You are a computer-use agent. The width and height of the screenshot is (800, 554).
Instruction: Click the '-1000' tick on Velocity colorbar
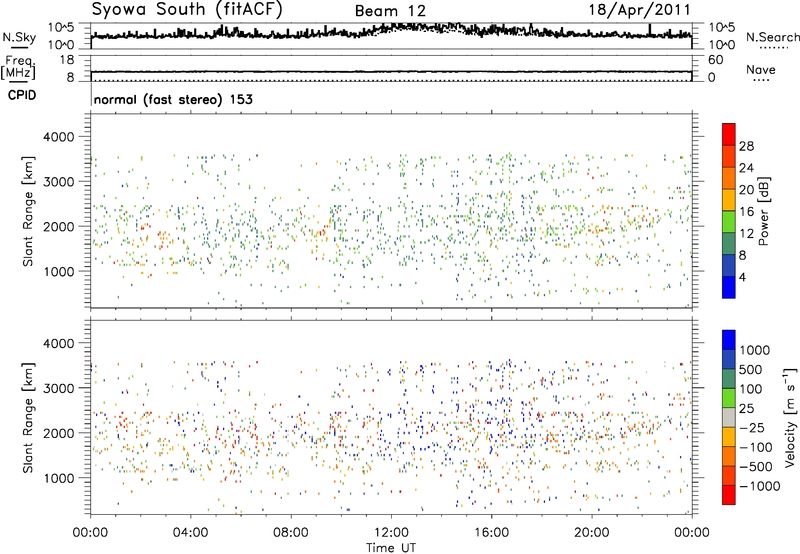760,486
